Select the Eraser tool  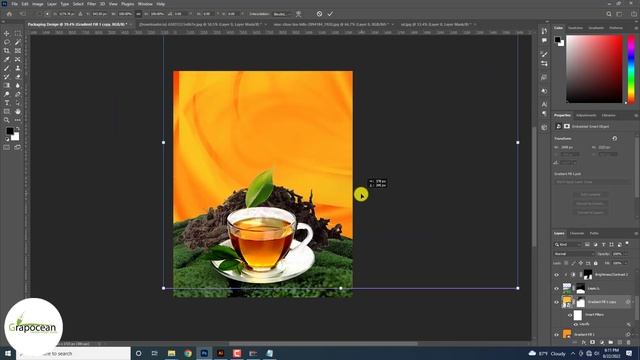18,77
